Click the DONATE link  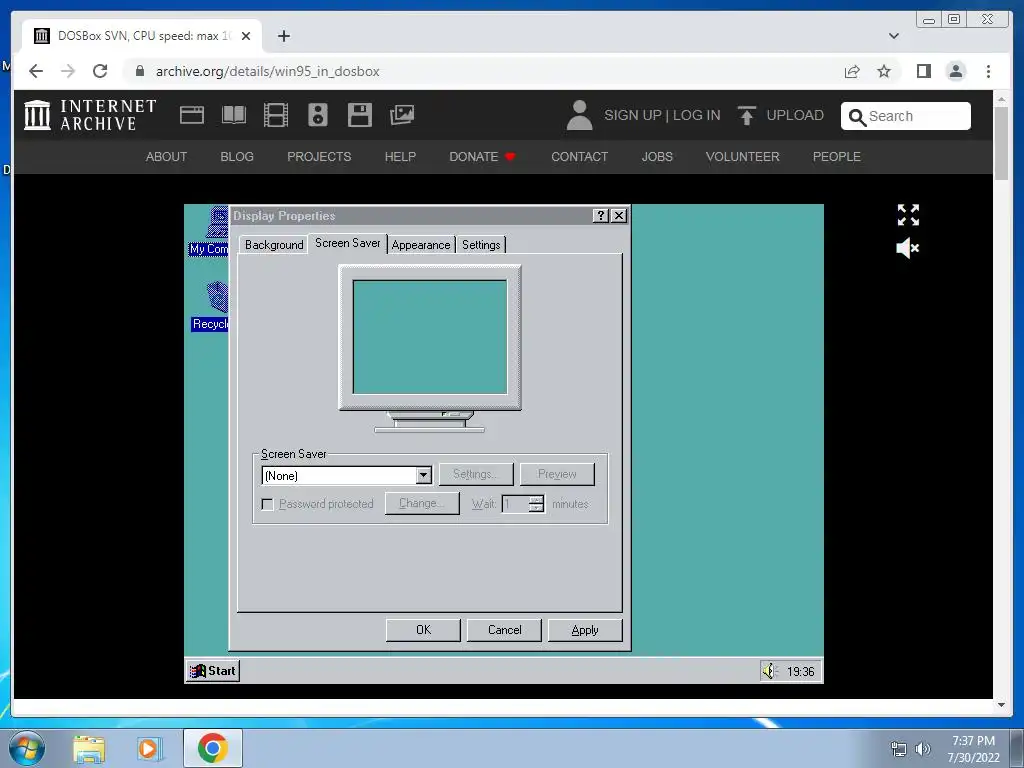tap(482, 157)
